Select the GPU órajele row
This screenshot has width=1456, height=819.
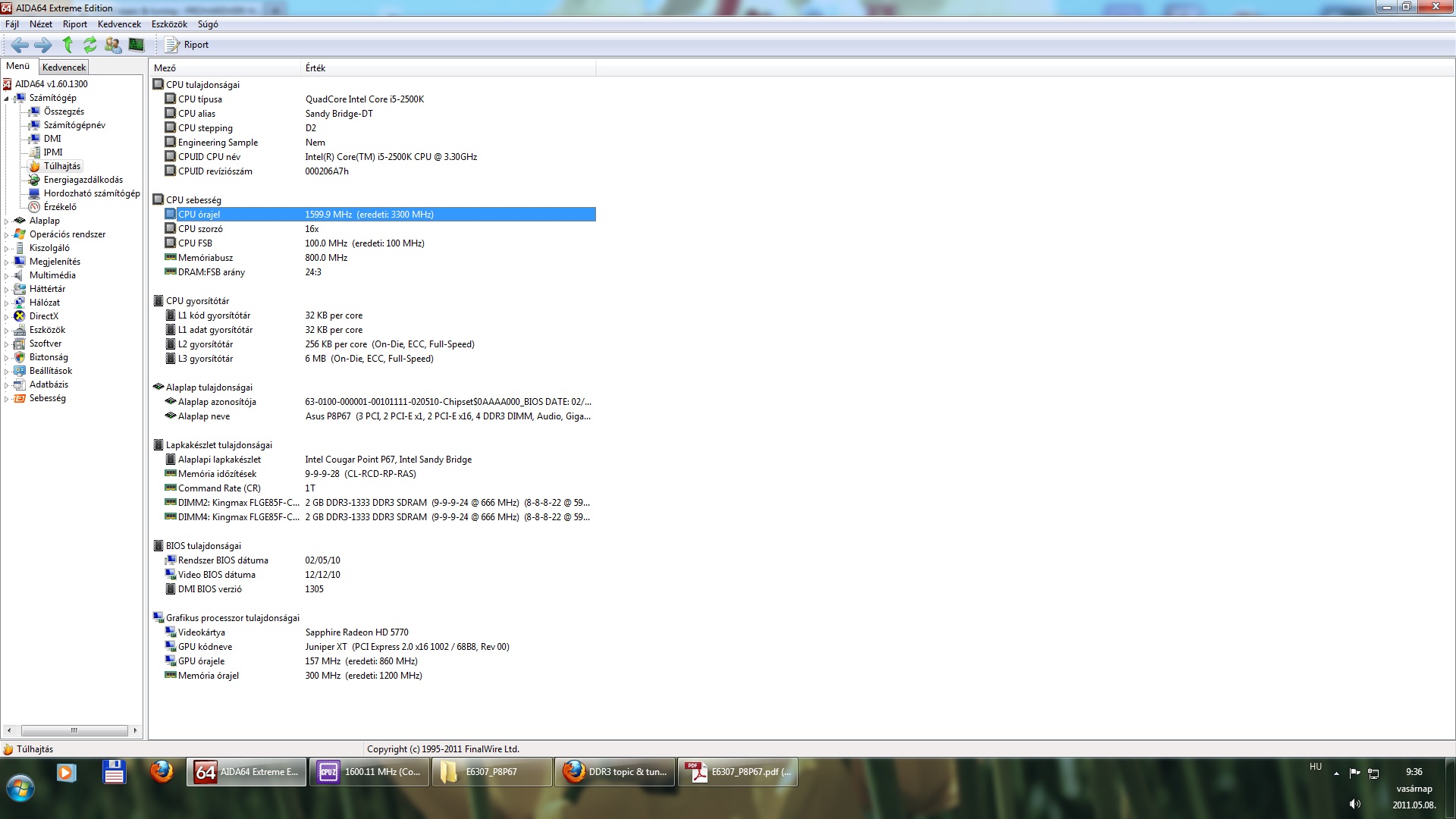coord(379,661)
